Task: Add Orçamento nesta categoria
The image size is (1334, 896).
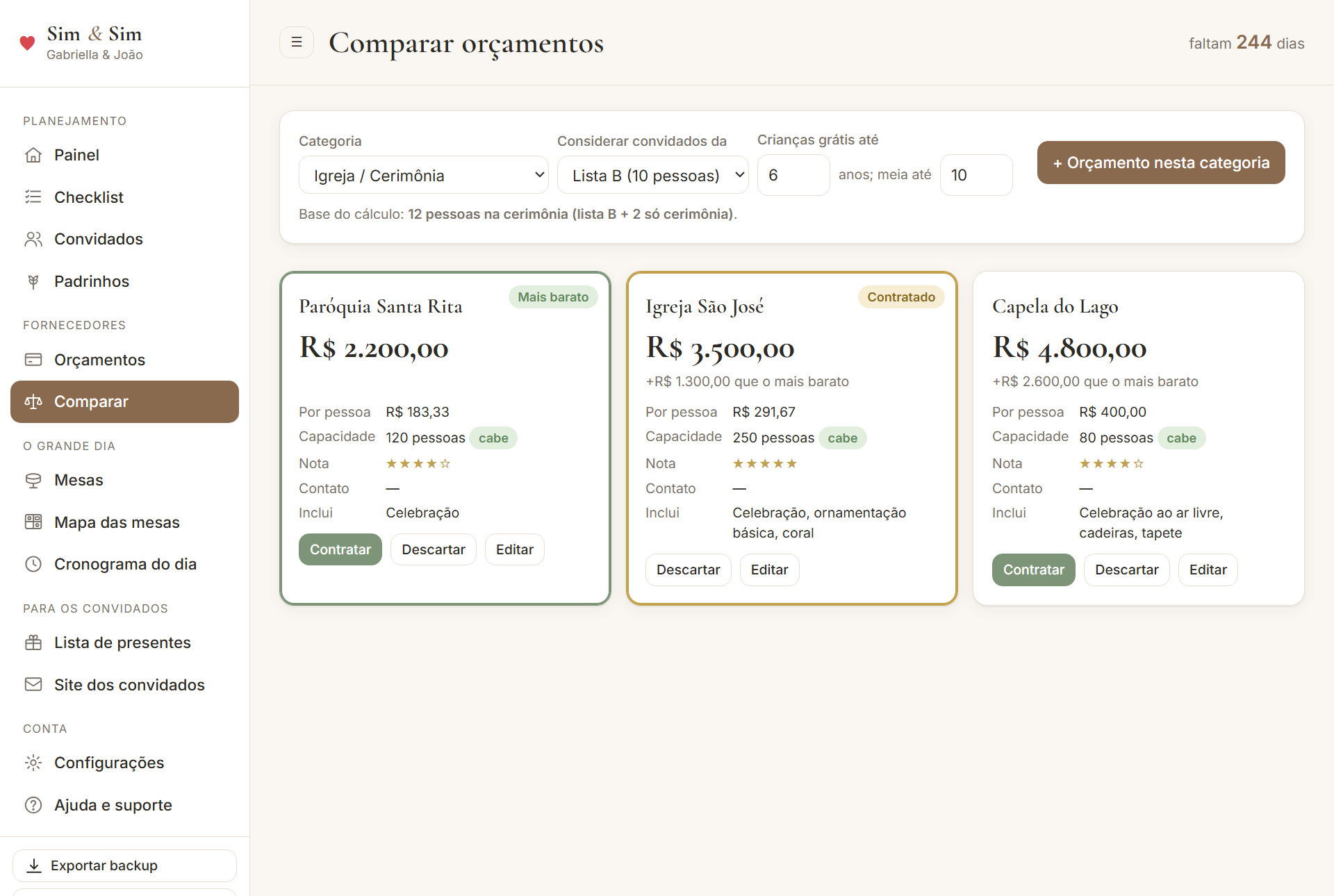Action: (1161, 163)
